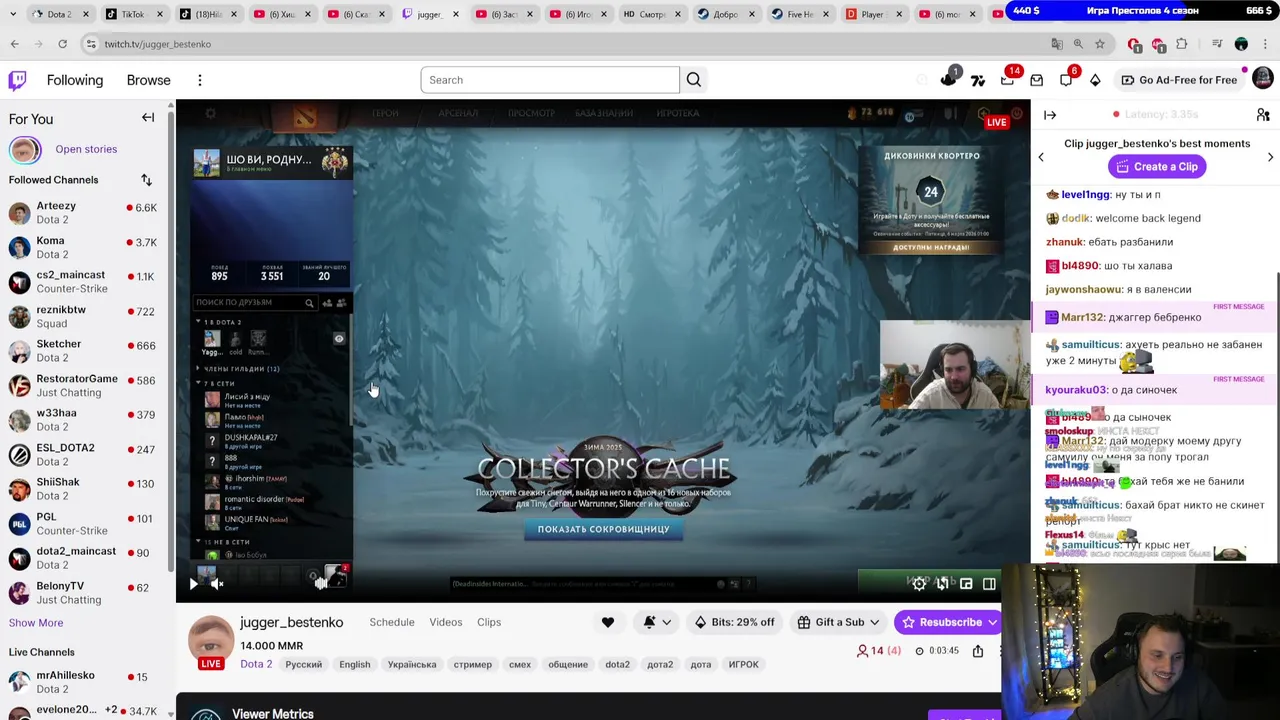Collapse the left For You sidebar
Viewport: 1280px width, 720px height.
pyautogui.click(x=148, y=118)
